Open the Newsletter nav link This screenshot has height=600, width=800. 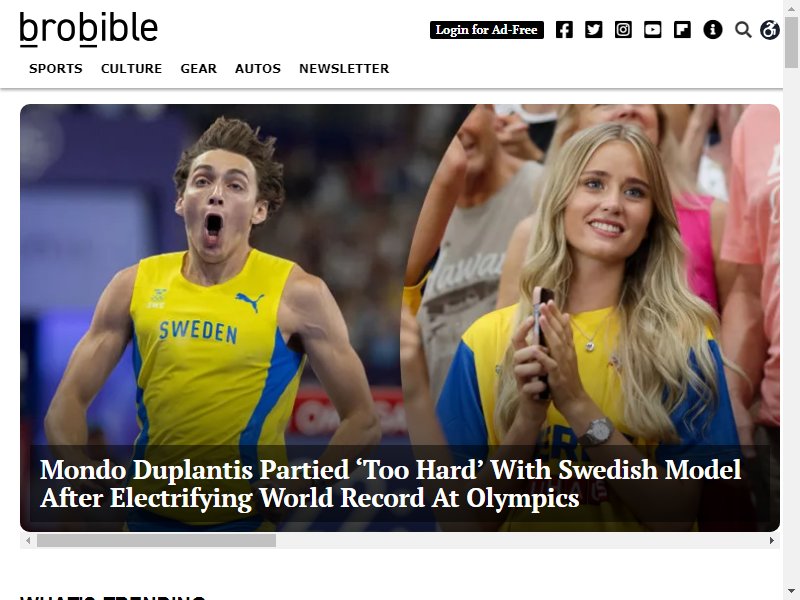(344, 68)
